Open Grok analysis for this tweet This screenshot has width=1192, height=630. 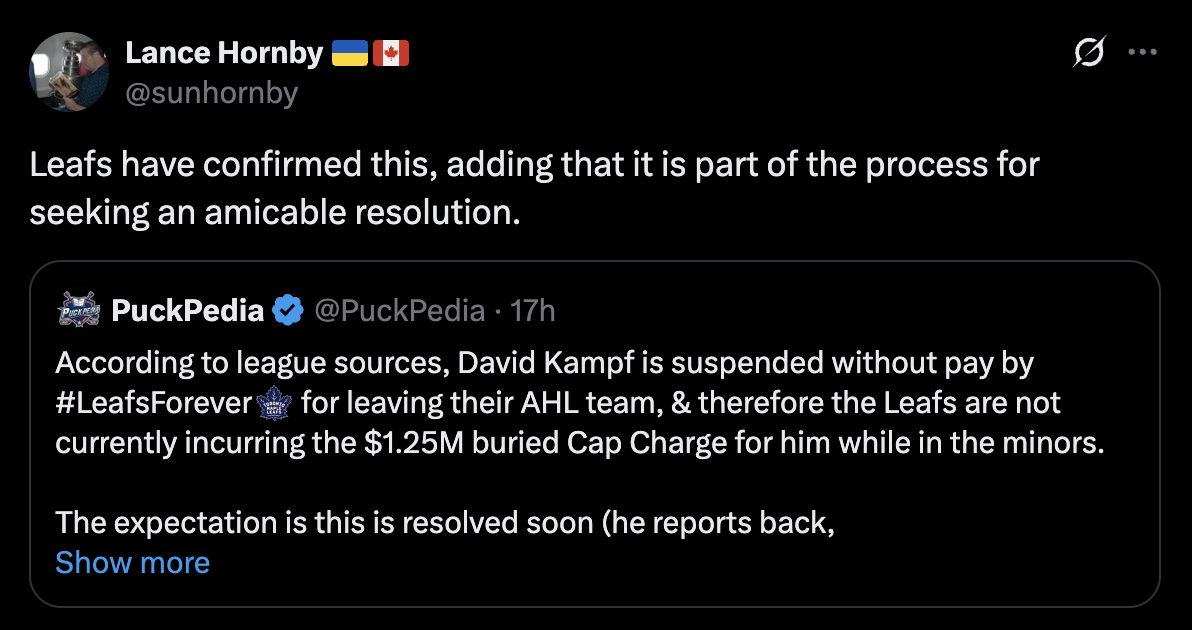(1090, 52)
